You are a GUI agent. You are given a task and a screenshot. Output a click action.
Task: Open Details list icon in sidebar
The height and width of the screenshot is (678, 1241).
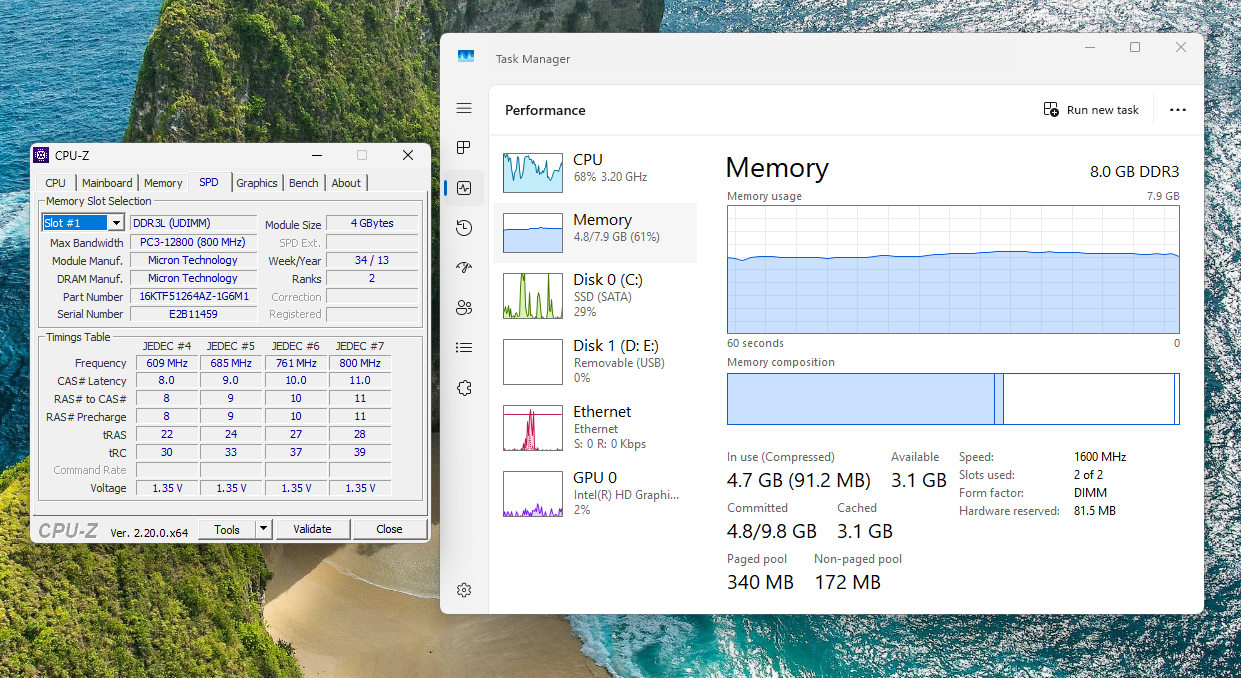click(x=463, y=348)
